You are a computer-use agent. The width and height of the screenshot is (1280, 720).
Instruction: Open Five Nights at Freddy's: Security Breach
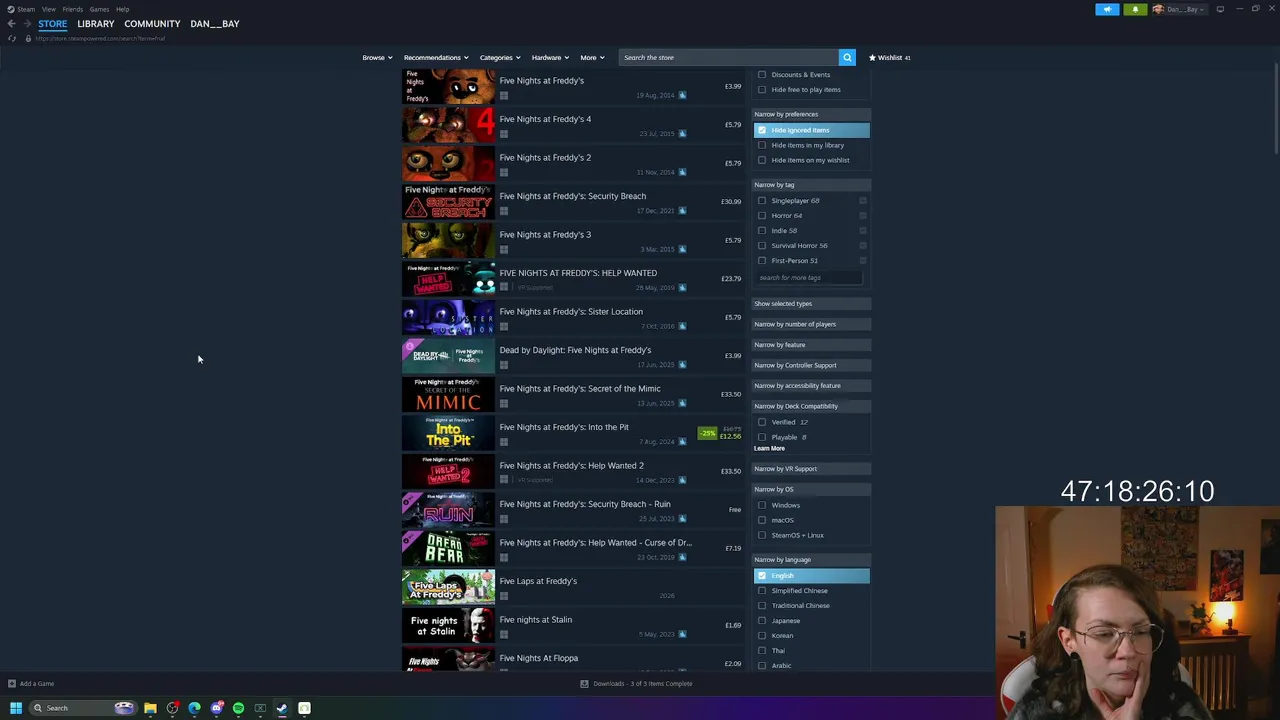(x=572, y=202)
